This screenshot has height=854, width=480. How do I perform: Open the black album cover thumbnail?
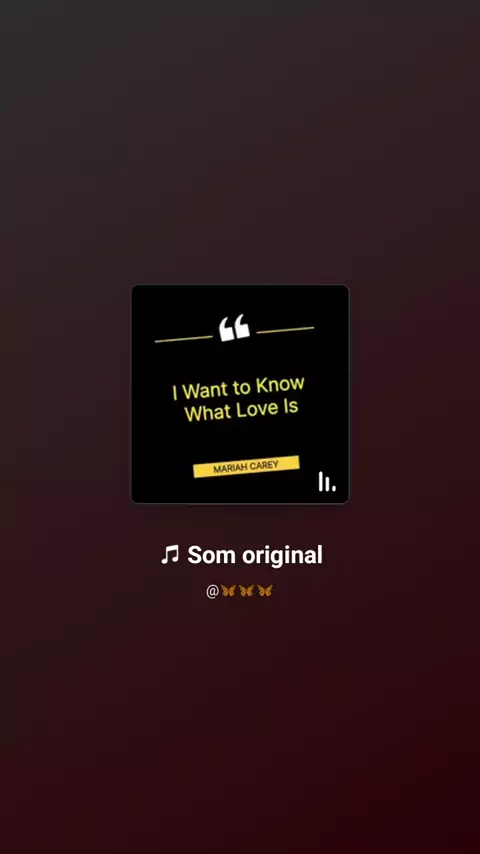click(x=240, y=394)
